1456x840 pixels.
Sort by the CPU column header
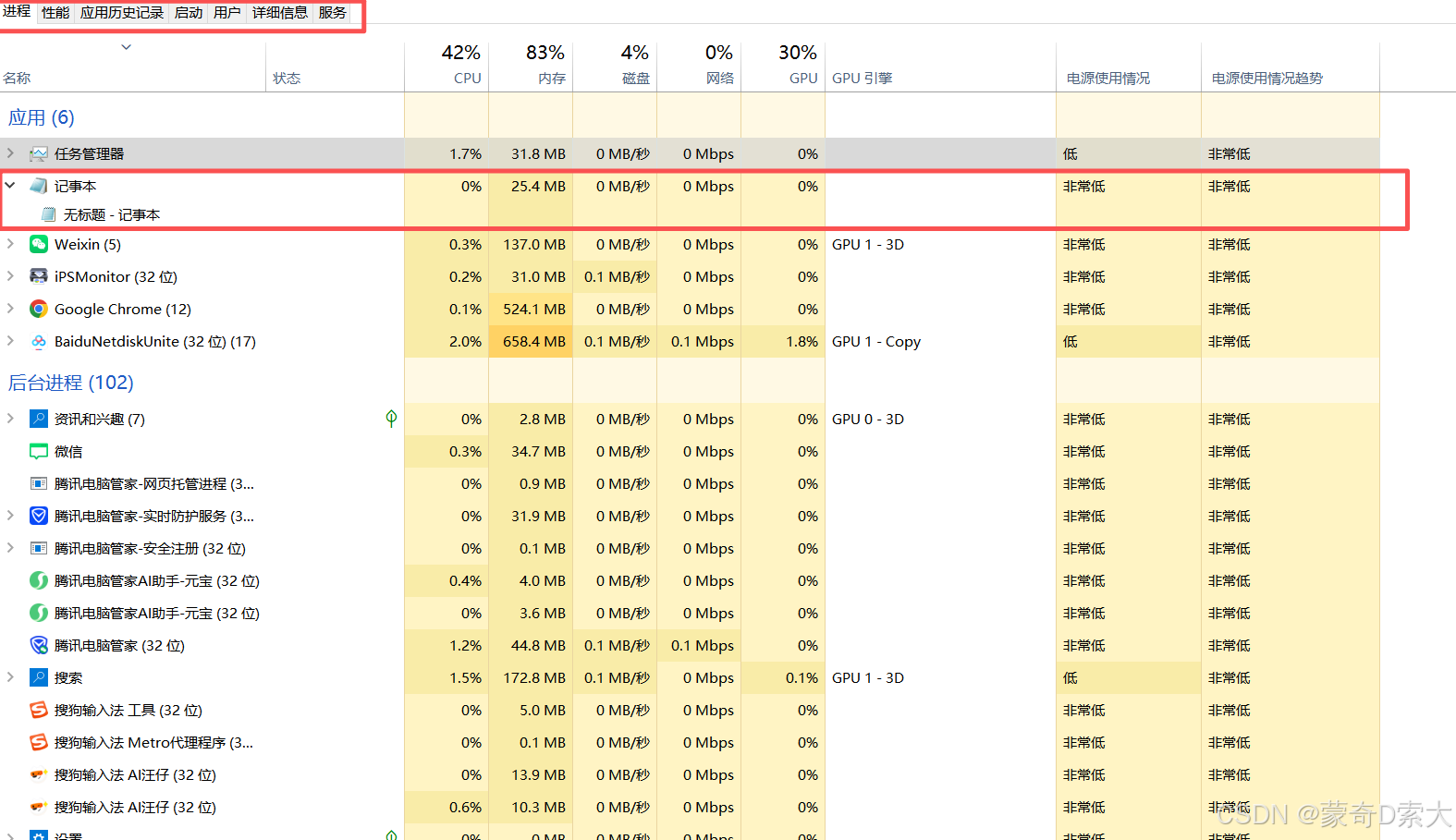click(447, 67)
